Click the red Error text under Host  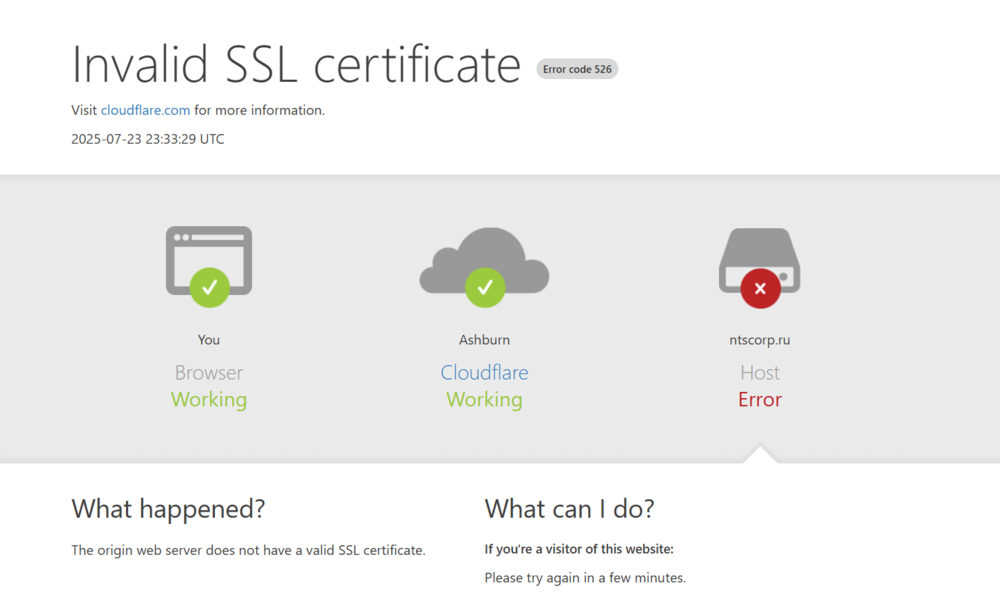[x=759, y=399]
